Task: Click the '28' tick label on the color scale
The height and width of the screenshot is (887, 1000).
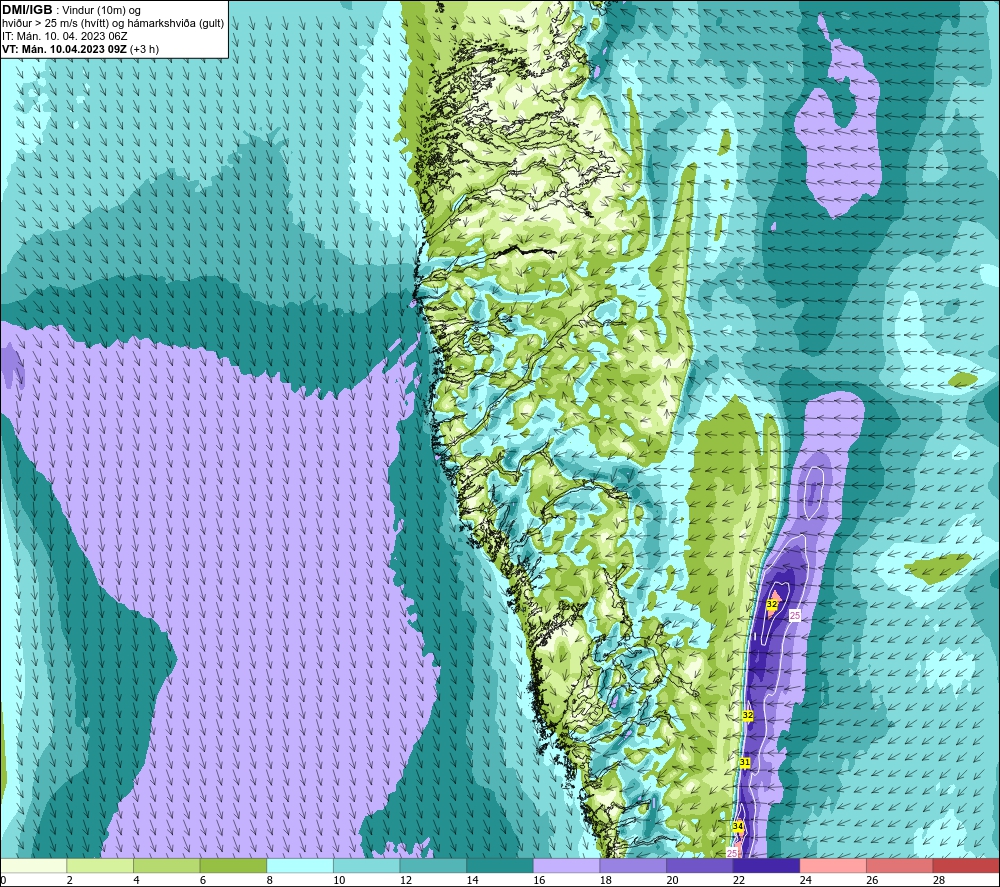Action: pos(939,880)
